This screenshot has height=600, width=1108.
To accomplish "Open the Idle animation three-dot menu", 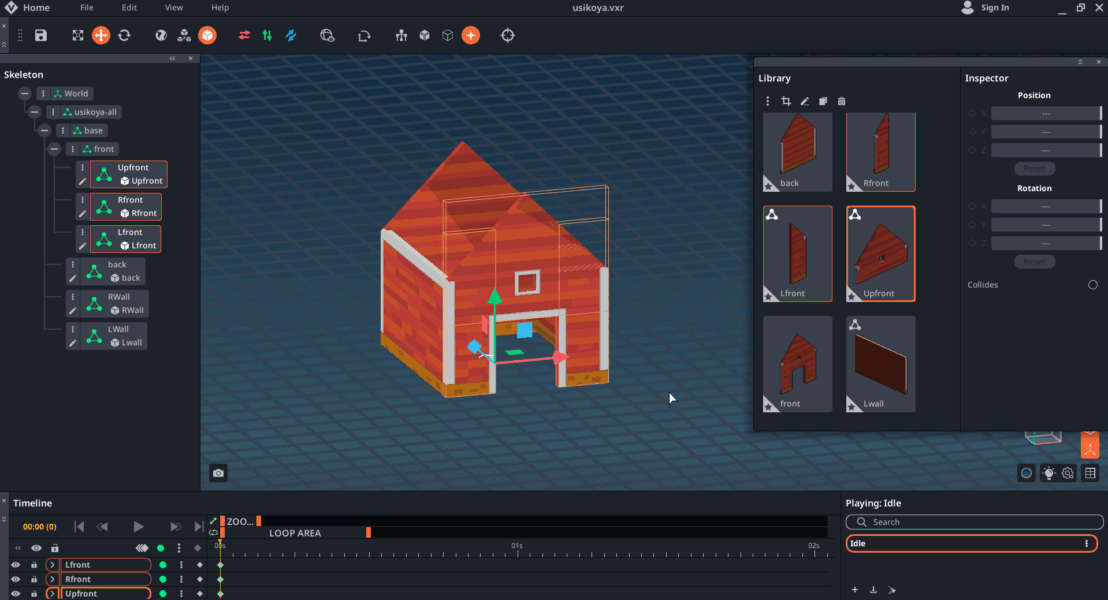I will (x=1086, y=543).
